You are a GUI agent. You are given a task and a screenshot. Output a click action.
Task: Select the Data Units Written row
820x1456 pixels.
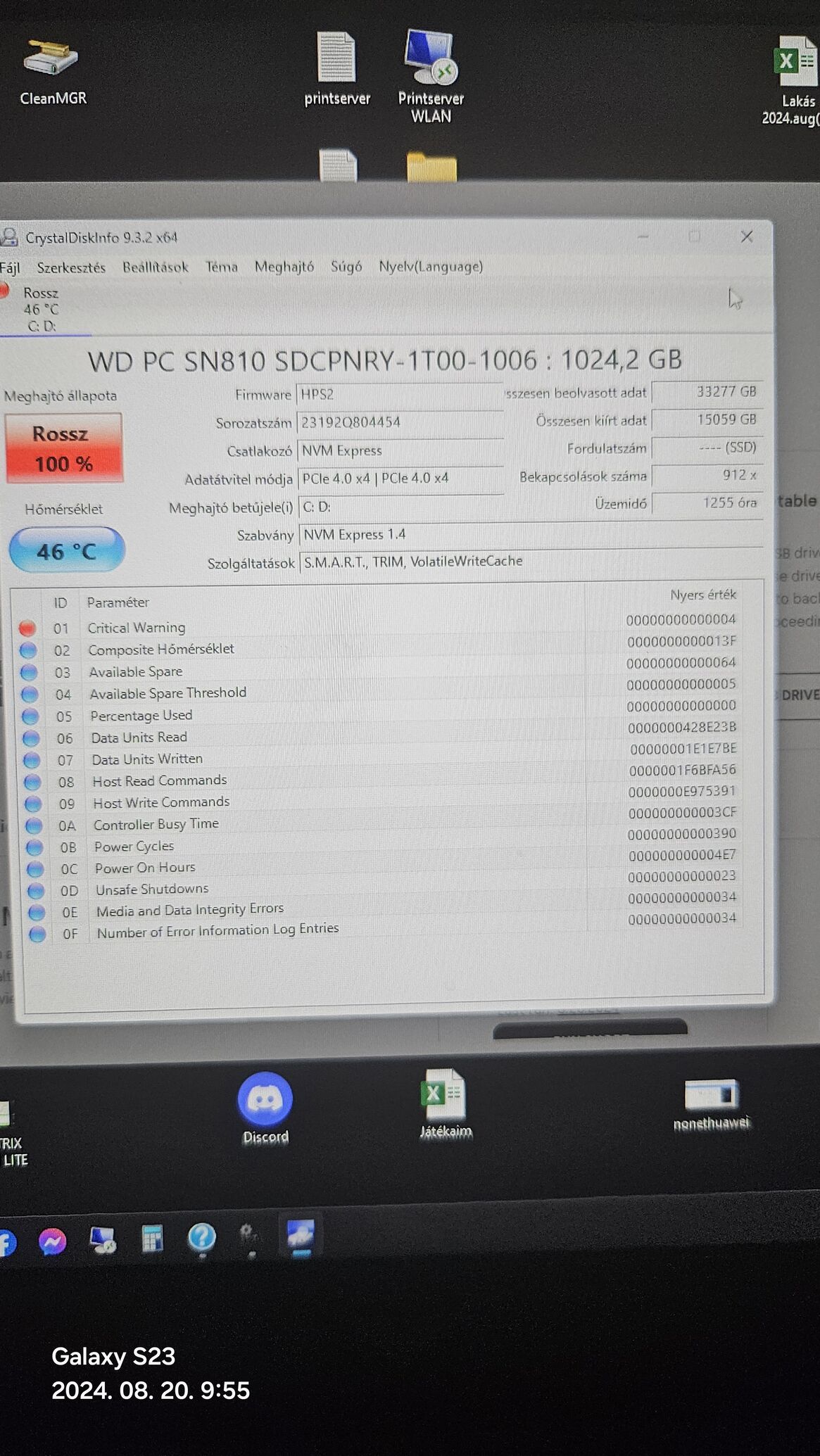pyautogui.click(x=381, y=754)
